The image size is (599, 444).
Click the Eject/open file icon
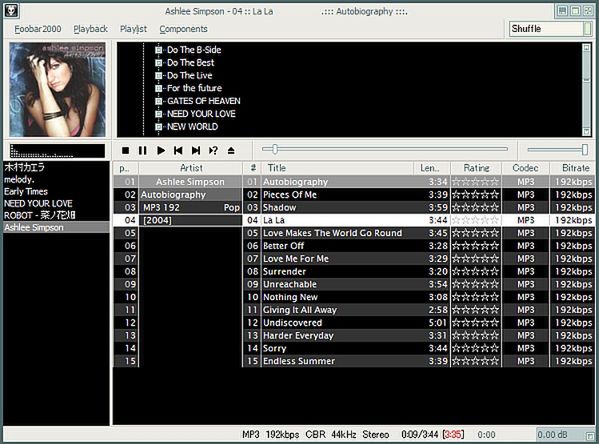click(x=231, y=151)
